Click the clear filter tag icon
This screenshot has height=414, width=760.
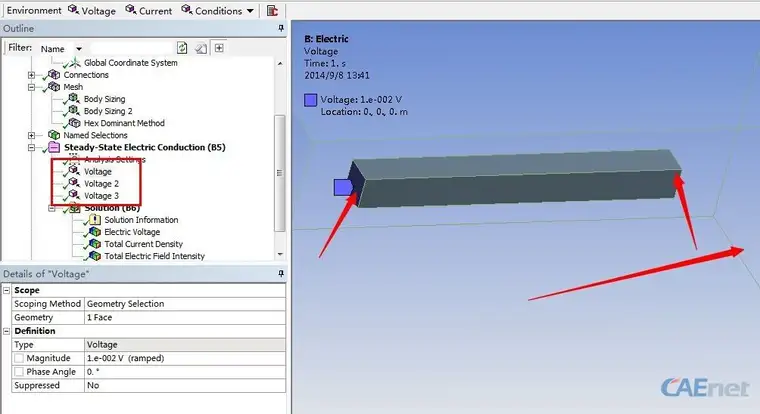(201, 48)
